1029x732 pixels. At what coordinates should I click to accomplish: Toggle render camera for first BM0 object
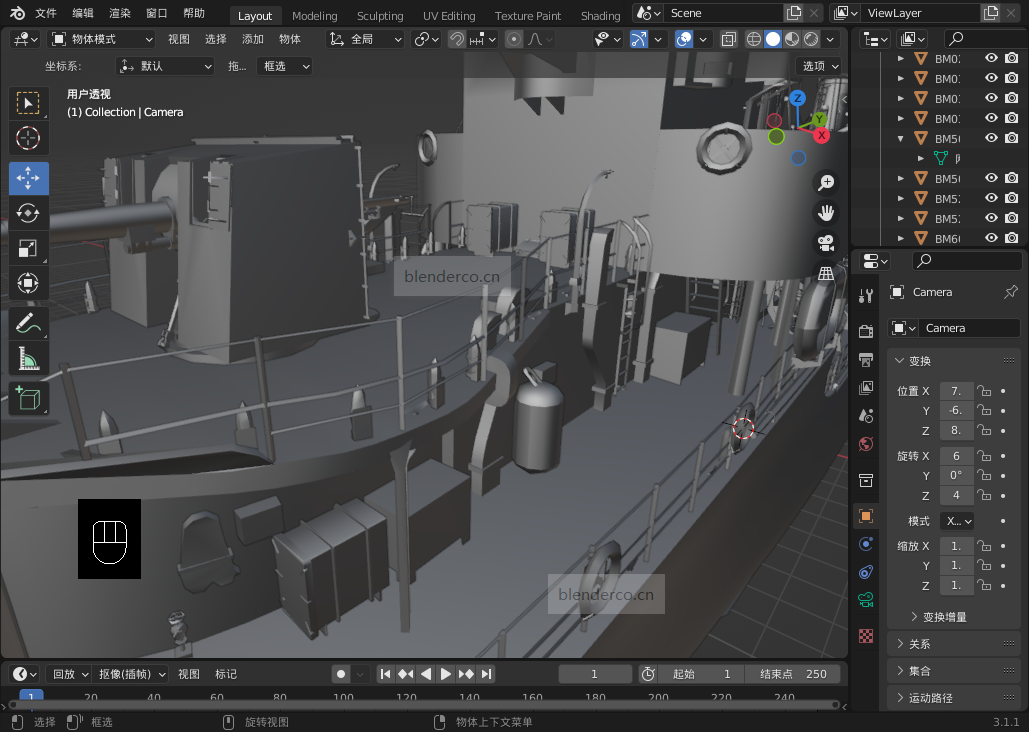[x=1011, y=58]
